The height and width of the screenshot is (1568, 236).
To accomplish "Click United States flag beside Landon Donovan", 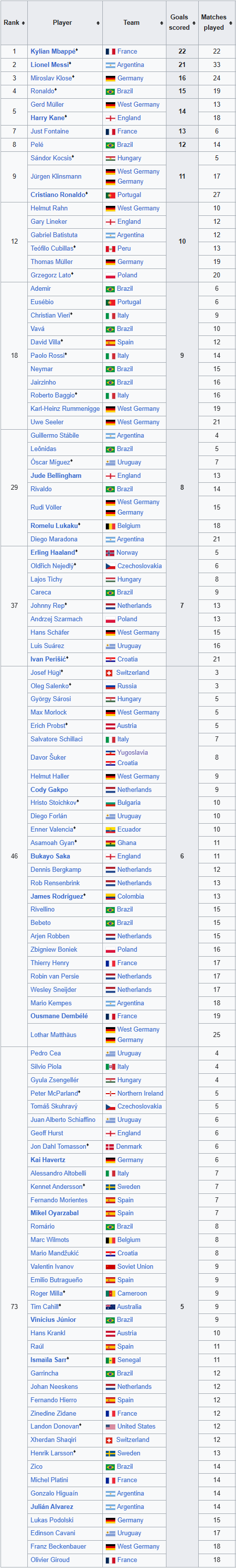I will coord(110,1427).
